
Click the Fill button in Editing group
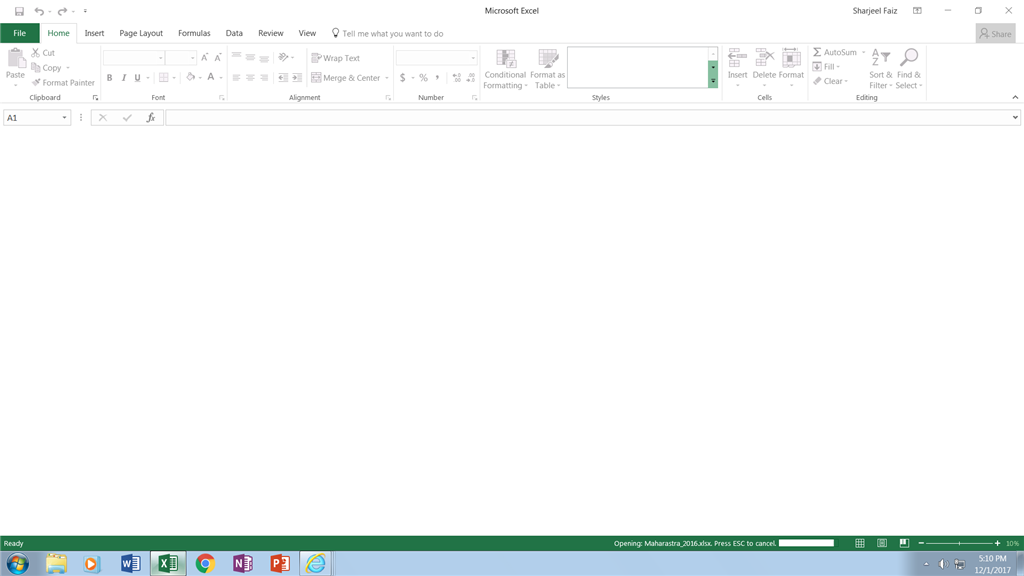point(825,67)
